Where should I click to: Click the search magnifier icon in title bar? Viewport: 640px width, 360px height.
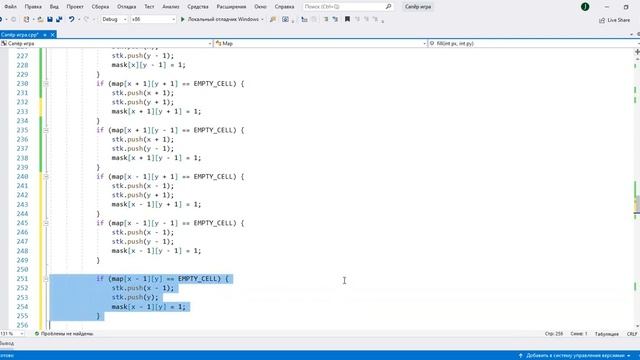(388, 7)
